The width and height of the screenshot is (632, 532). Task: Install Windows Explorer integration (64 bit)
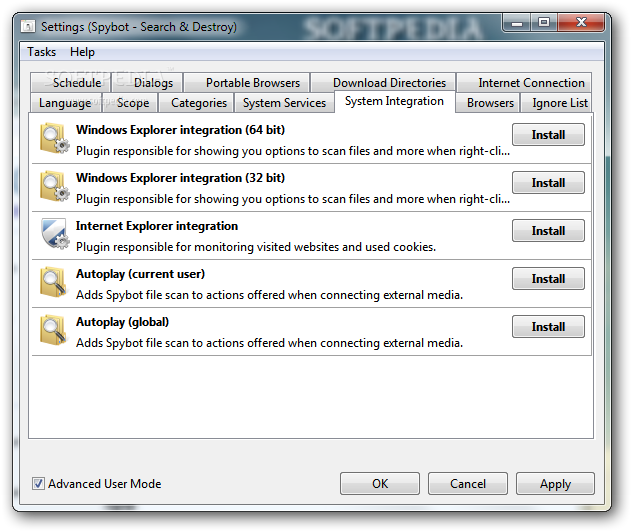coord(548,135)
